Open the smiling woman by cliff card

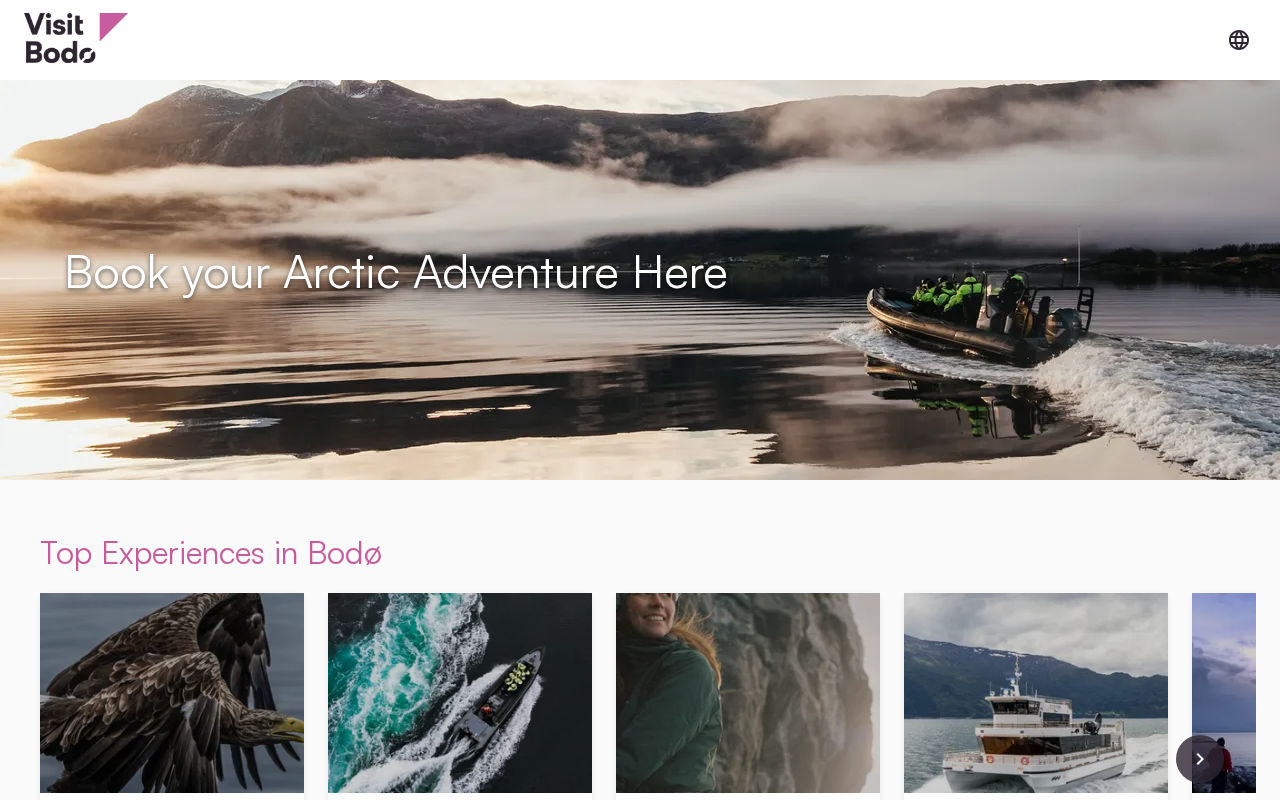pyautogui.click(x=748, y=696)
